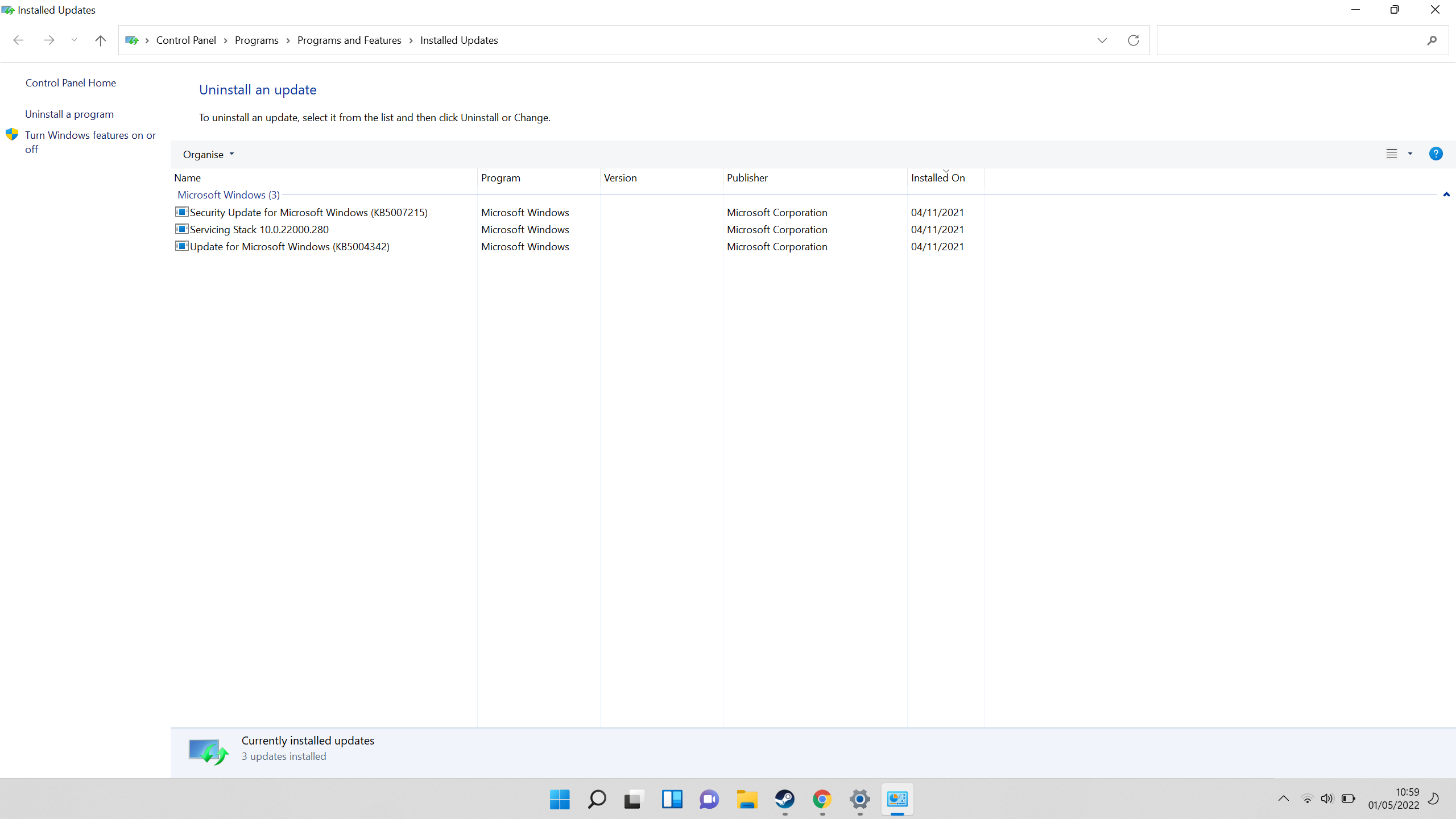This screenshot has height=819, width=1456.
Task: Open the Organise menu
Action: click(208, 155)
